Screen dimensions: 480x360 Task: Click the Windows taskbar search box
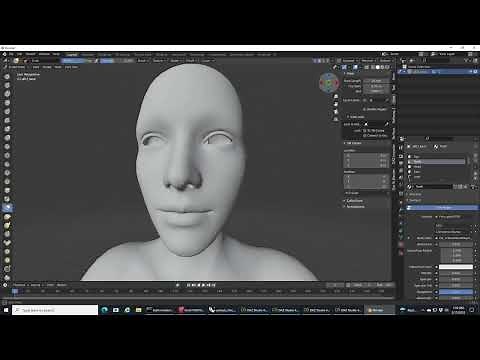55,310
